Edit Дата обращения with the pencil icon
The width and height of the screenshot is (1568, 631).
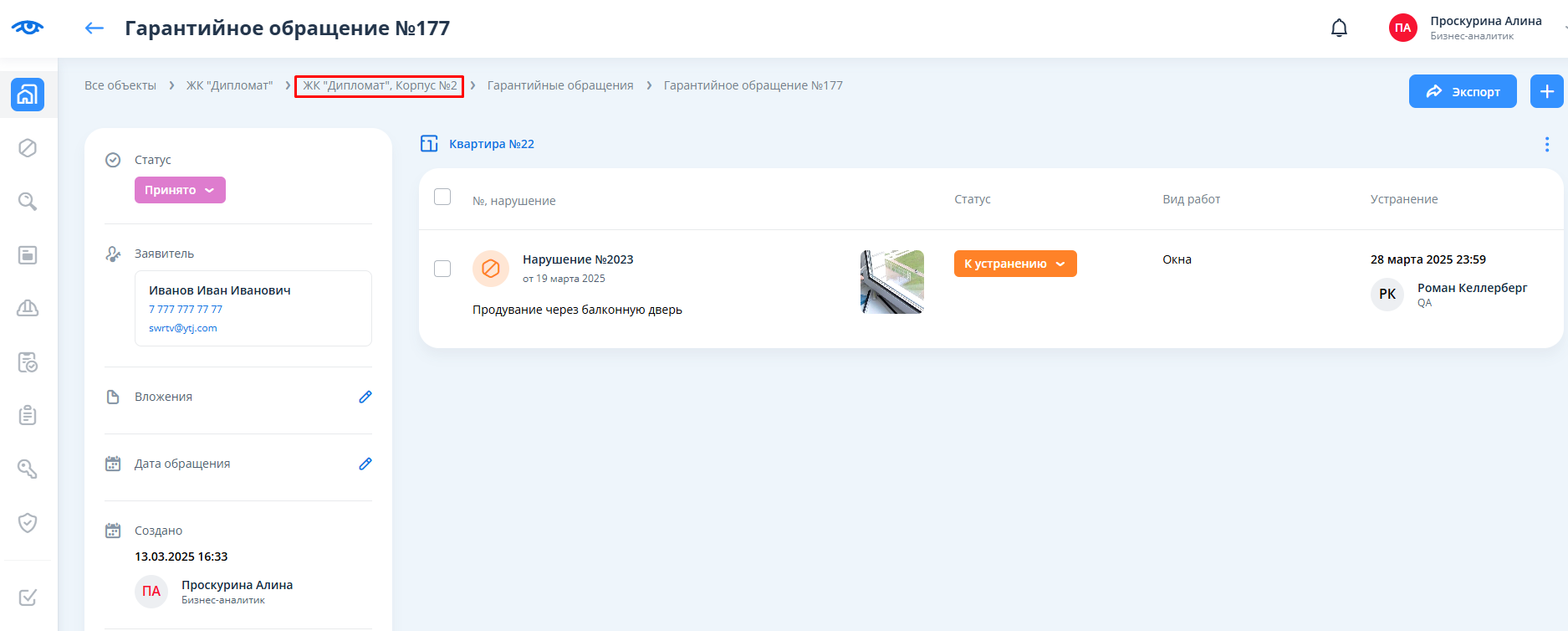(x=365, y=464)
